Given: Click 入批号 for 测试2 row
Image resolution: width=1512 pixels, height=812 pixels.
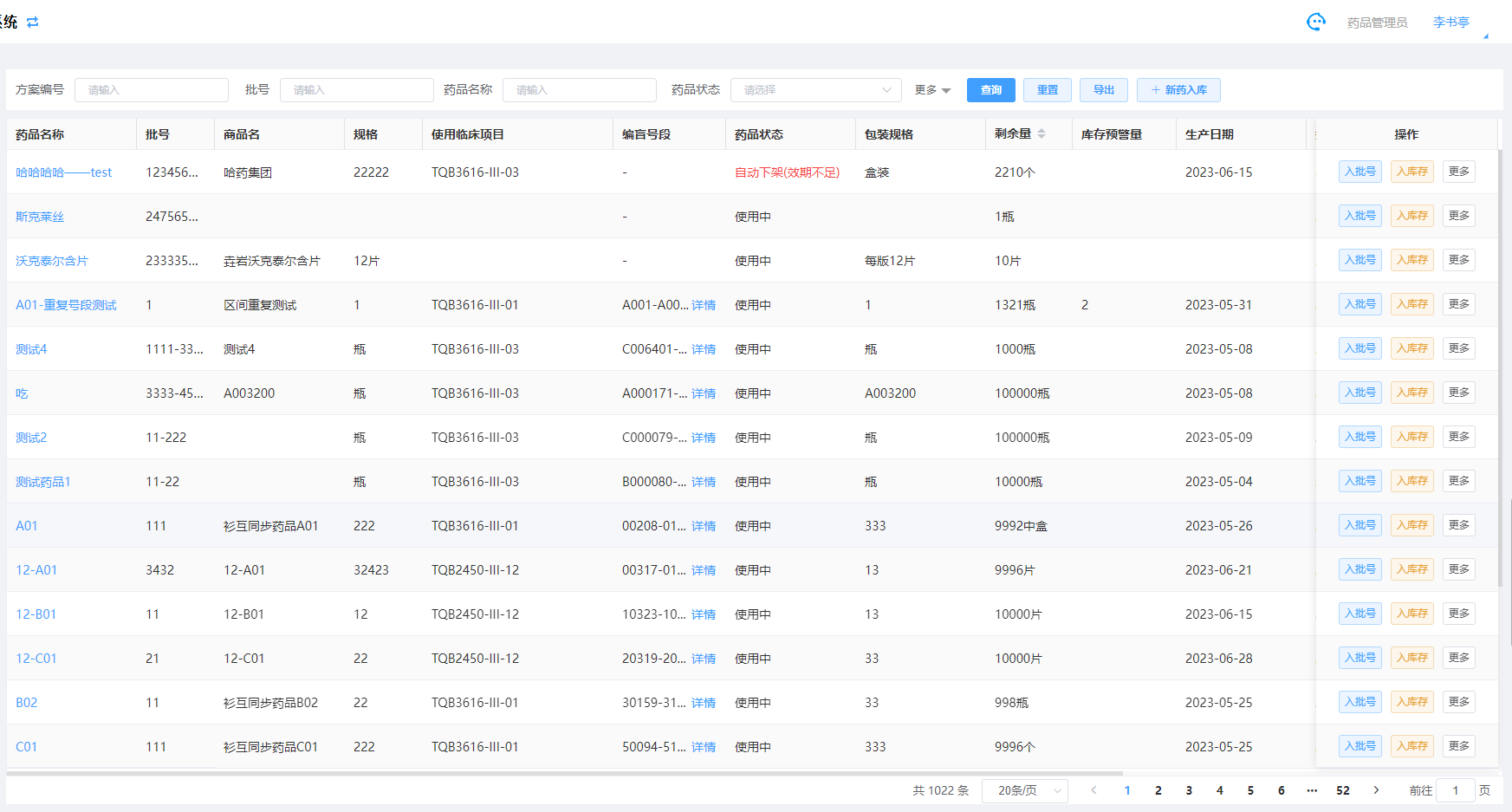Looking at the screenshot, I should [1360, 437].
